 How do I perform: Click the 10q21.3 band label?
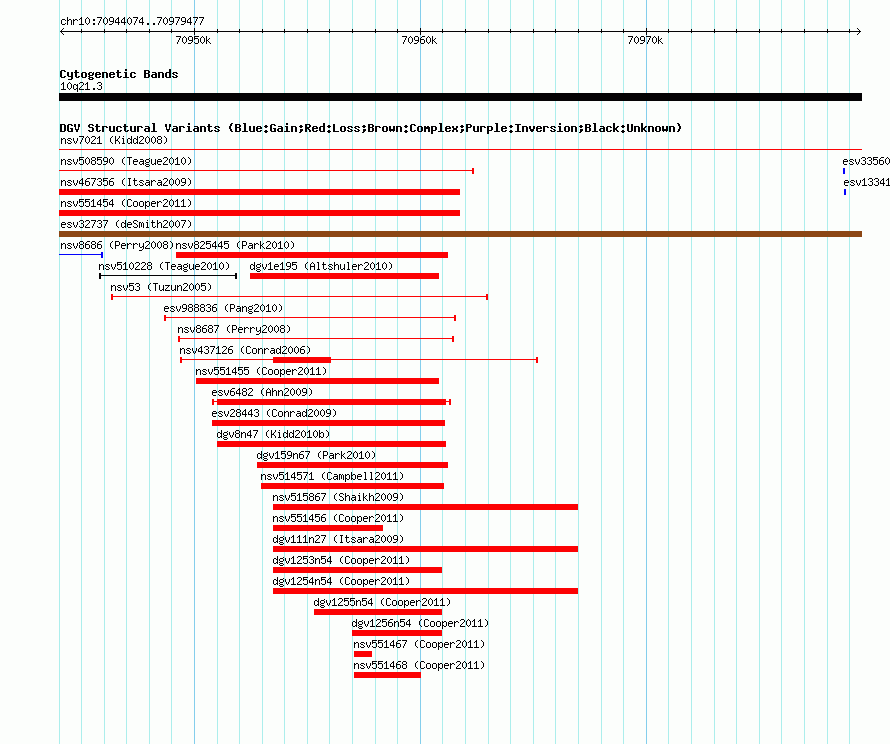point(81,86)
